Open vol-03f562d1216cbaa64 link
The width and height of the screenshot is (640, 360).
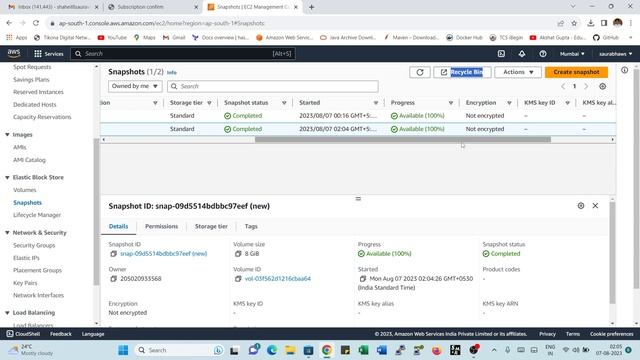click(x=278, y=279)
